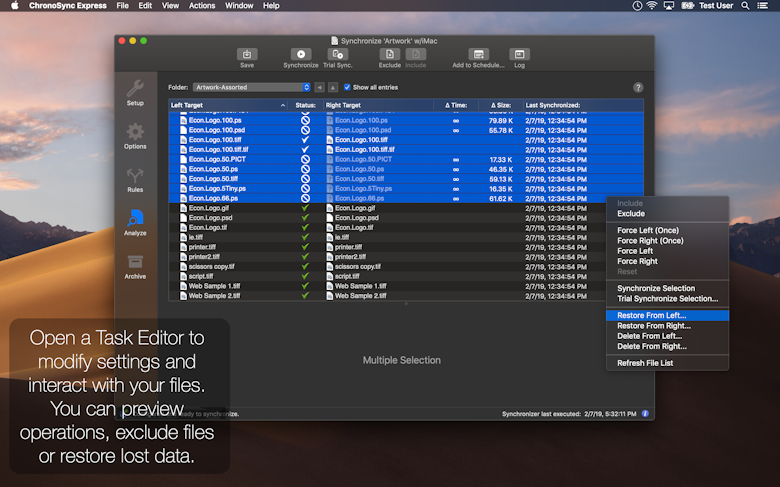The image size is (780, 487).
Task: Click the file icon of left Econ.Logo.50.PICT
Action: tap(183, 159)
